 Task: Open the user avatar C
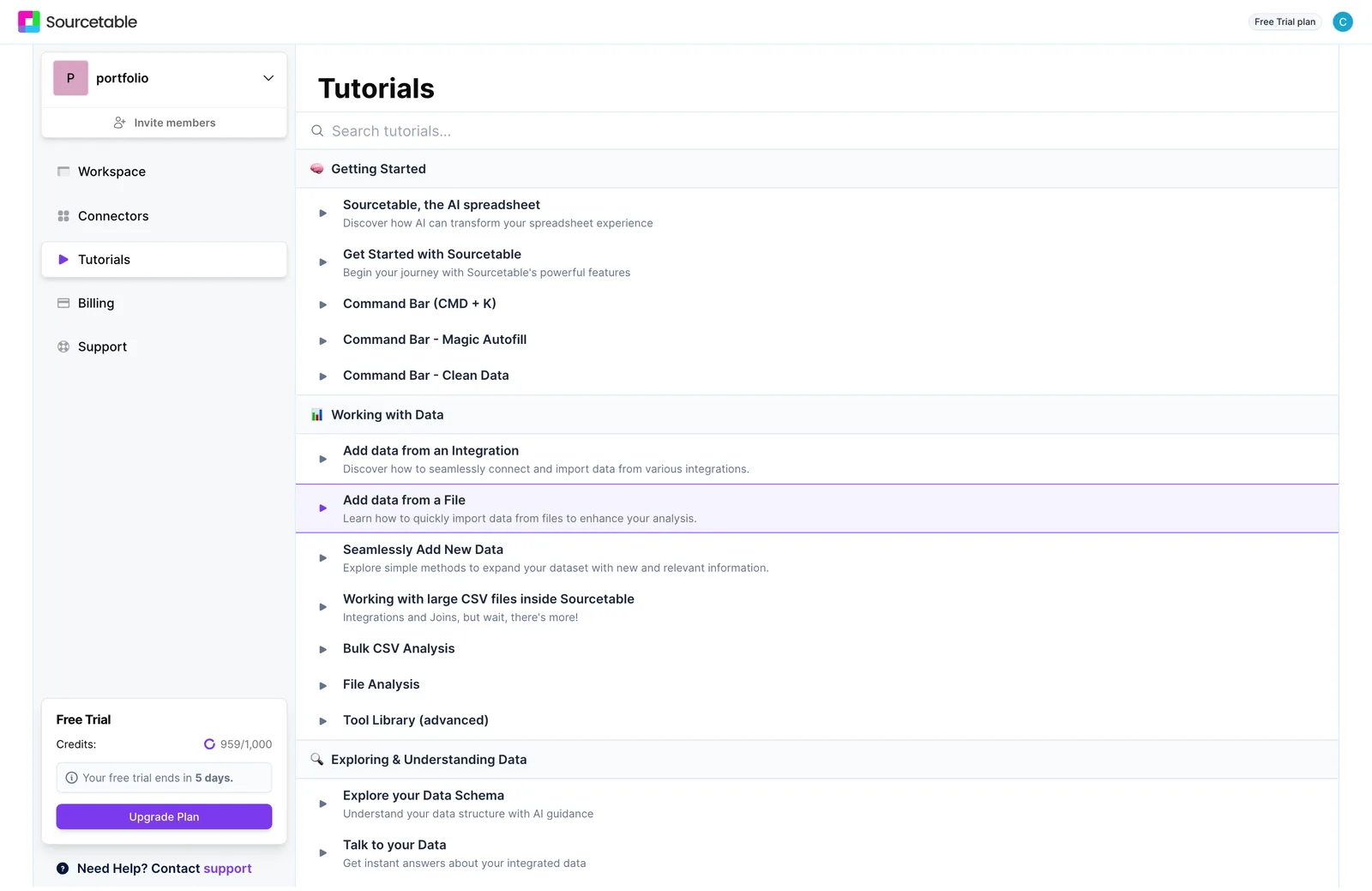(1343, 21)
